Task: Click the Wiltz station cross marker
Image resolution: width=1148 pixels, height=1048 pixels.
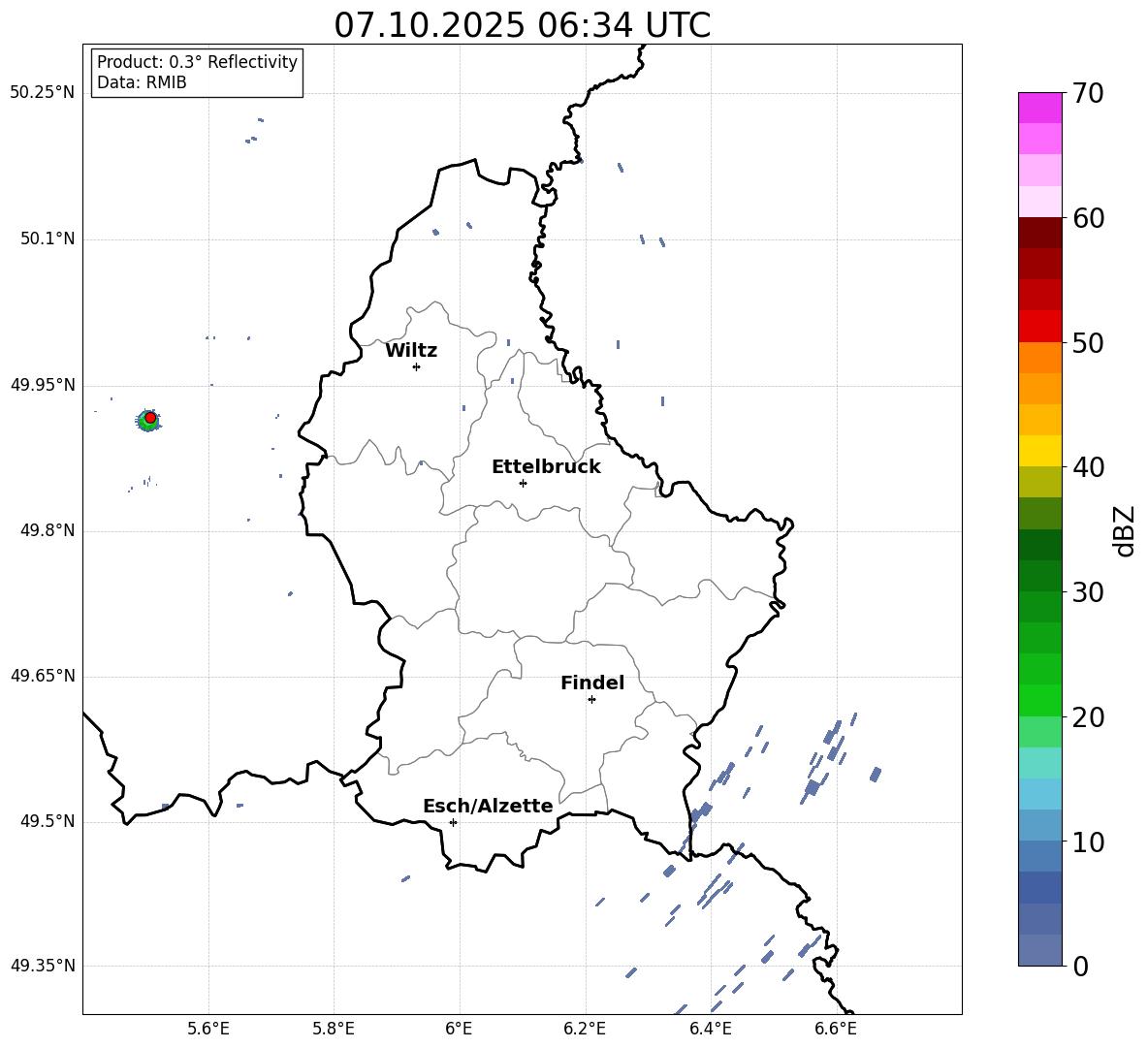Action: coord(416,366)
